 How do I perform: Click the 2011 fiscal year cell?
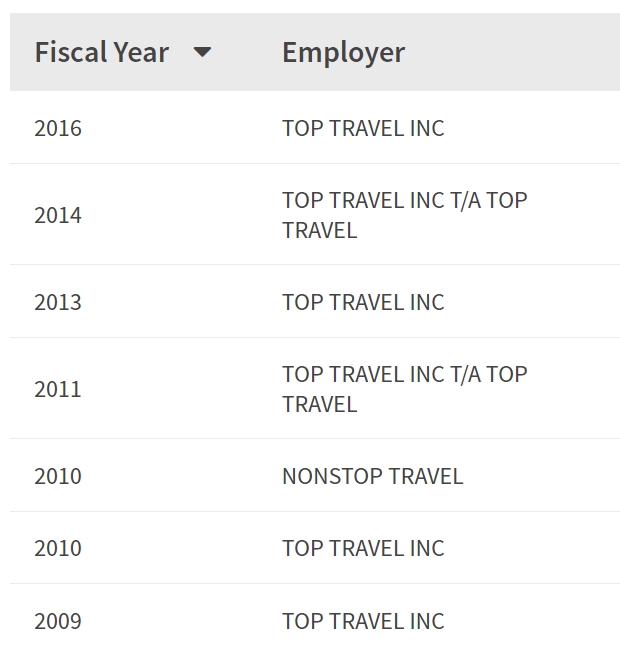(x=58, y=389)
